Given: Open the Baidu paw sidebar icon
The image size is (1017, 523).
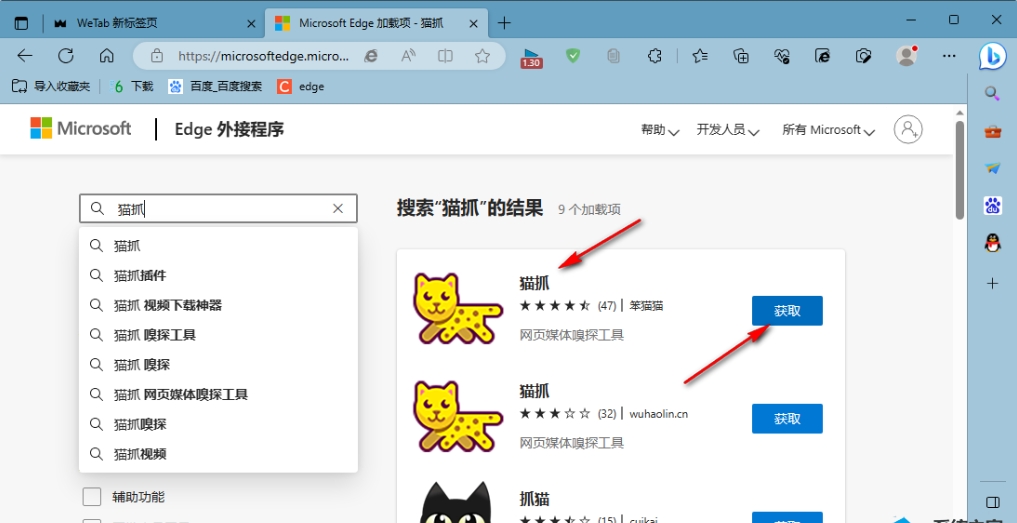Looking at the screenshot, I should [x=992, y=206].
